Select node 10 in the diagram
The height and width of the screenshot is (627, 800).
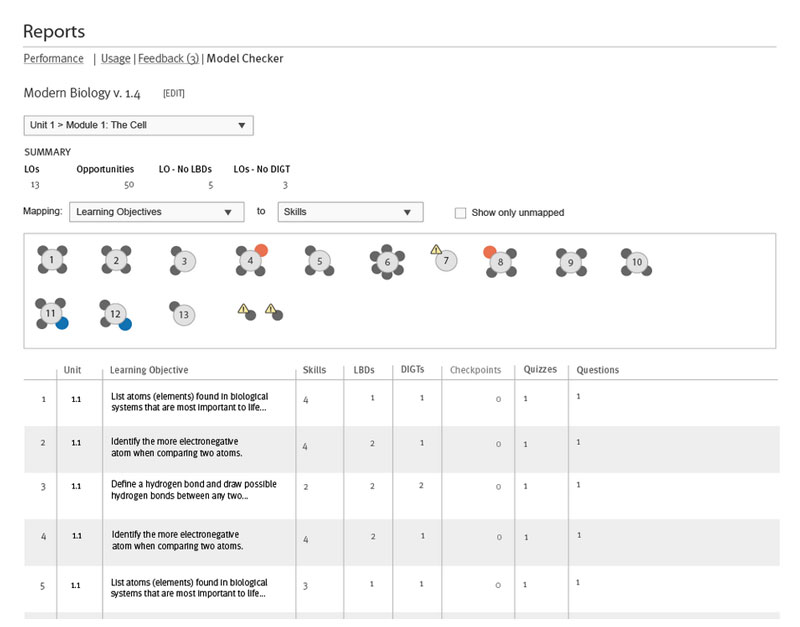pyautogui.click(x=636, y=262)
